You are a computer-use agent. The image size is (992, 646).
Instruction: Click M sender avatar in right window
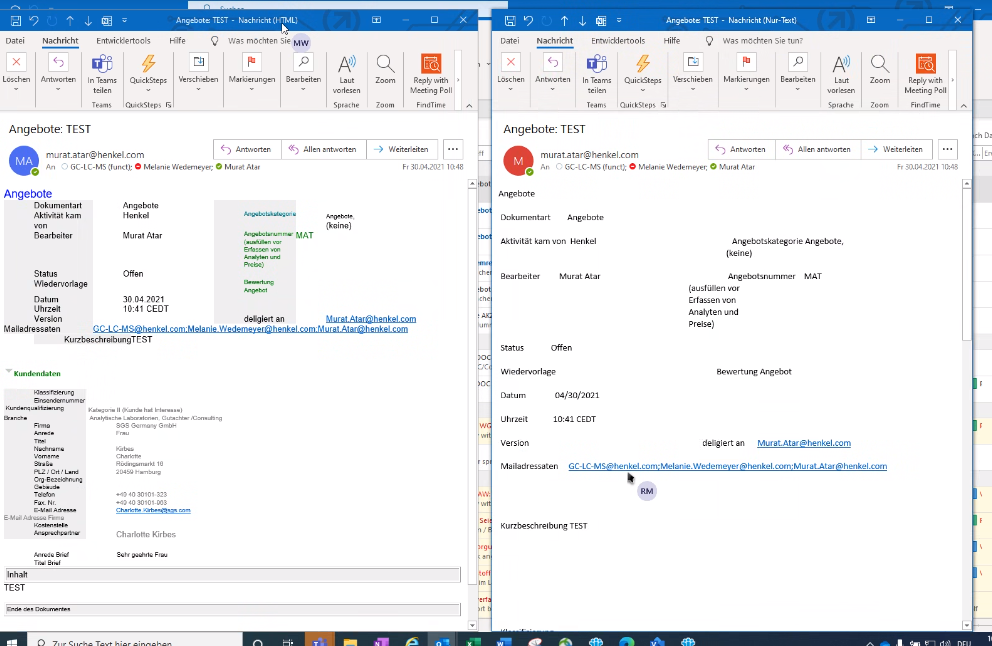(518, 161)
